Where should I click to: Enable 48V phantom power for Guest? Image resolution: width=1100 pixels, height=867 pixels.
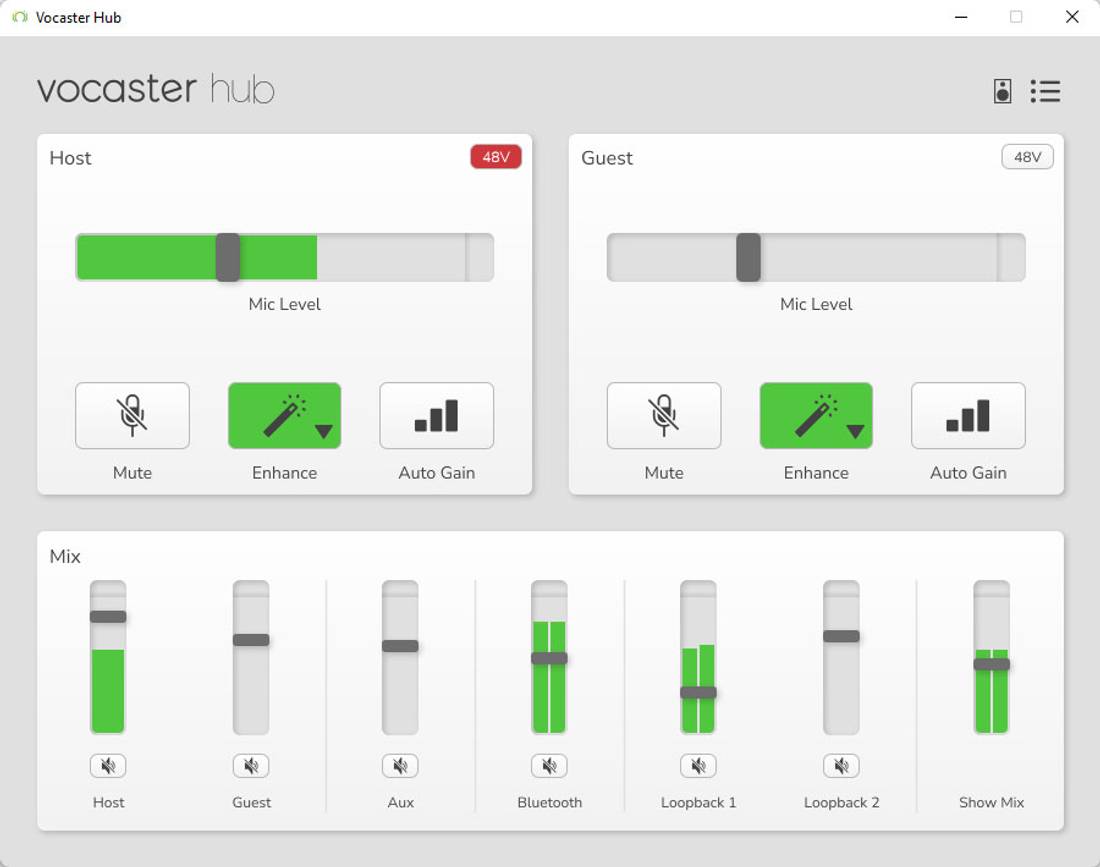point(1027,157)
